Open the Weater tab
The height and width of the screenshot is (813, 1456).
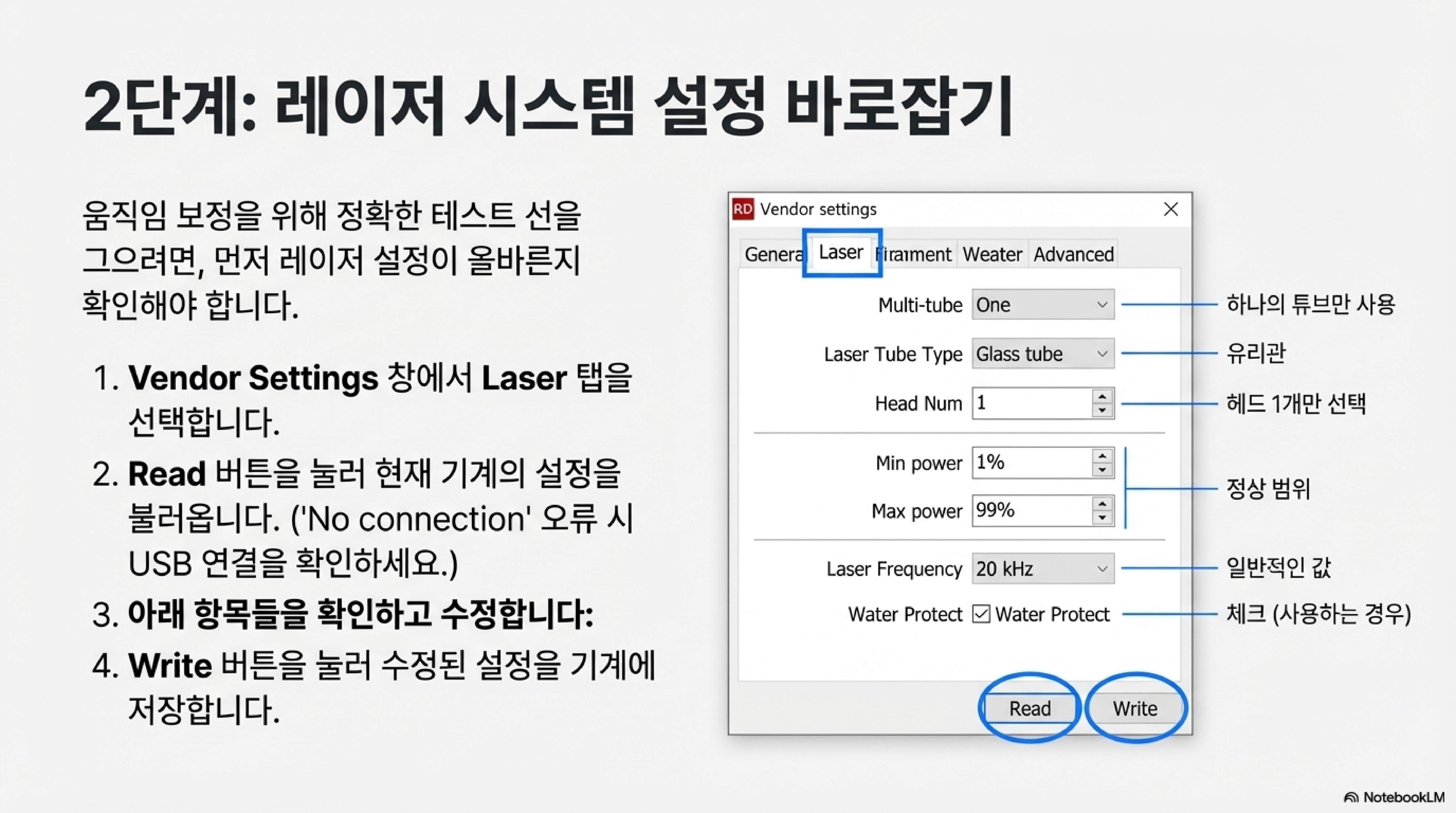992,254
